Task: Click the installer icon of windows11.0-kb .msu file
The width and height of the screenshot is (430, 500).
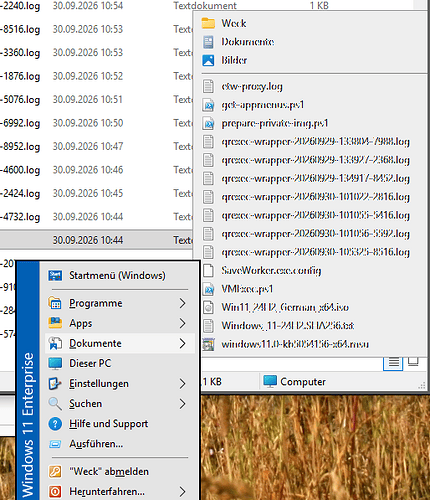Action: 208,344
